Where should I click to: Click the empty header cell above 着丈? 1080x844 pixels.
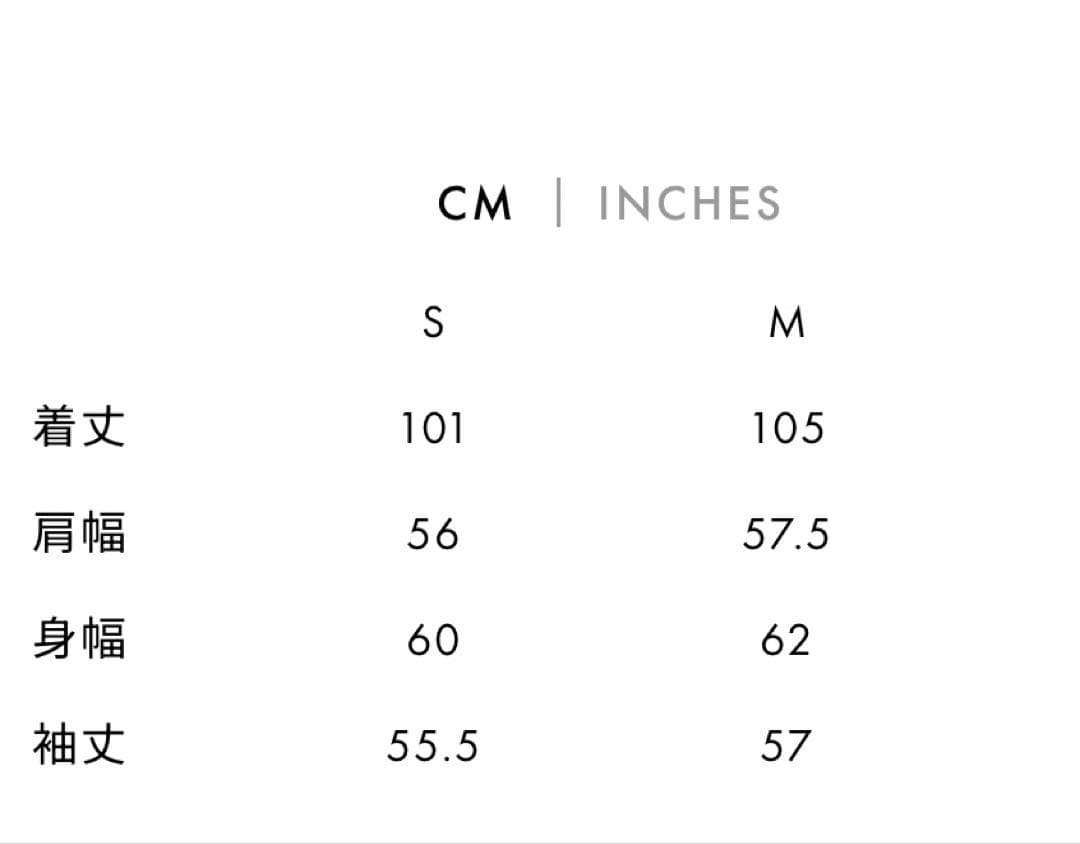pos(79,323)
